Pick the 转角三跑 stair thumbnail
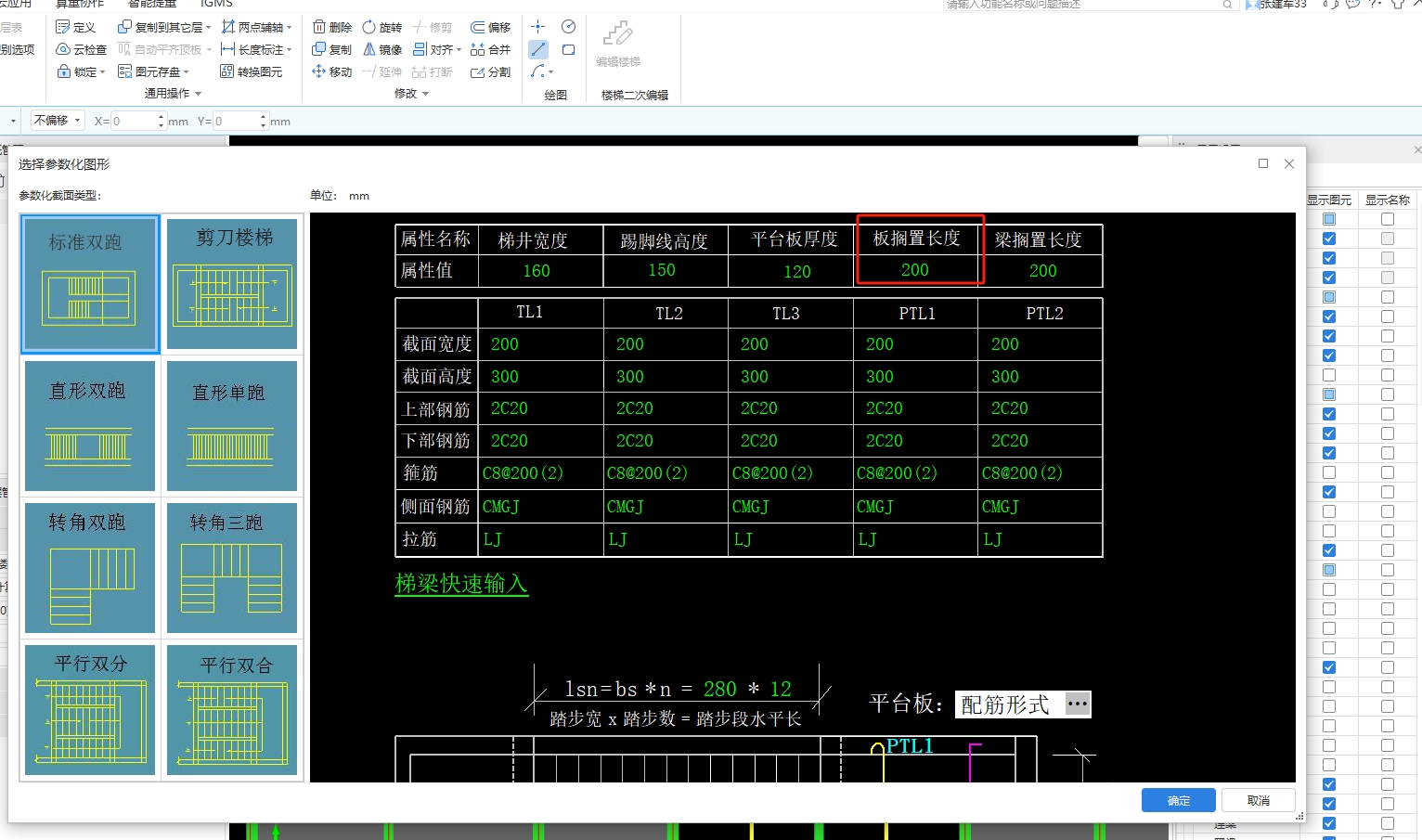The image size is (1422, 840). click(x=233, y=568)
